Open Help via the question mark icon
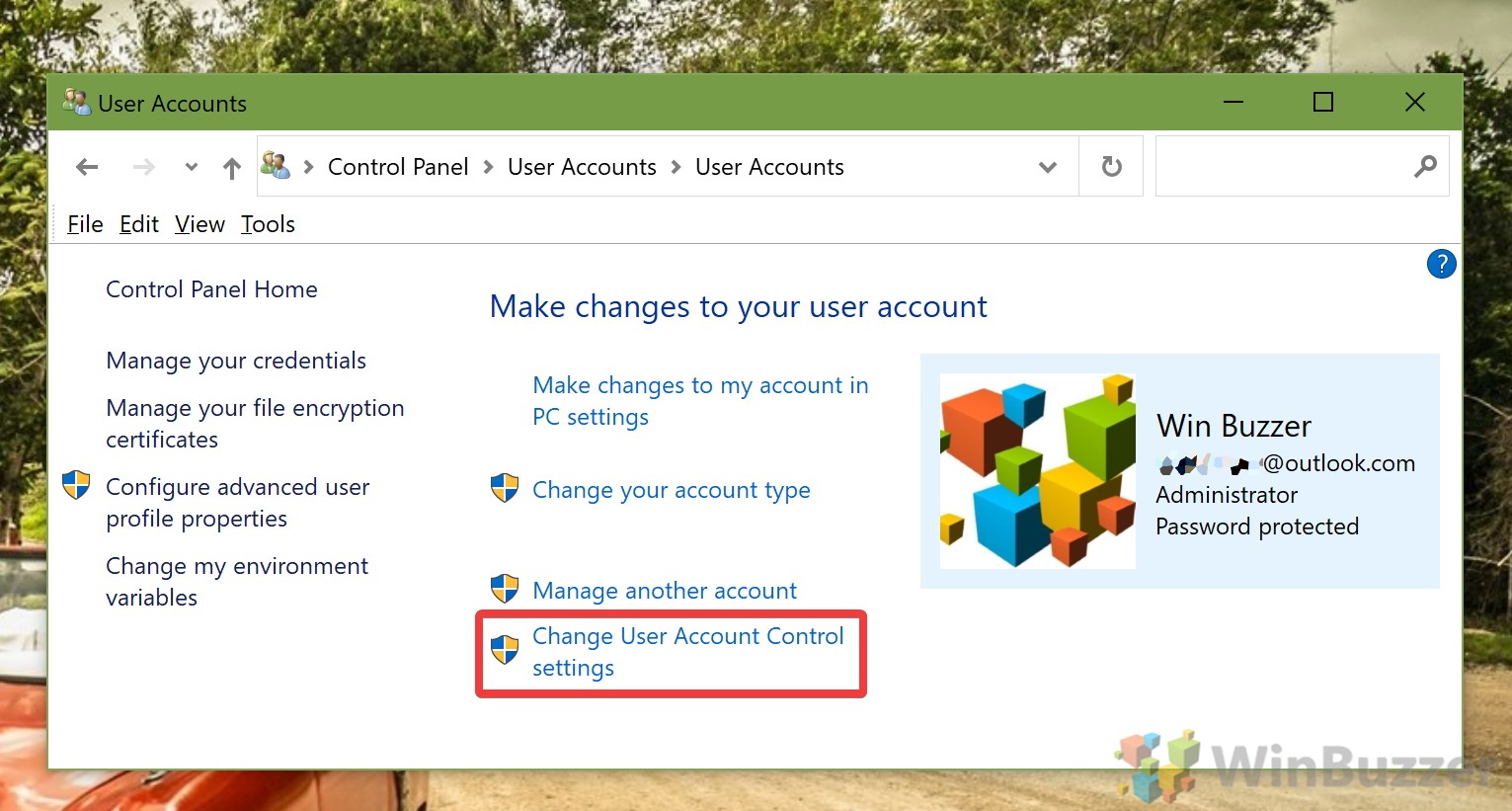The image size is (1512, 811). (x=1441, y=264)
